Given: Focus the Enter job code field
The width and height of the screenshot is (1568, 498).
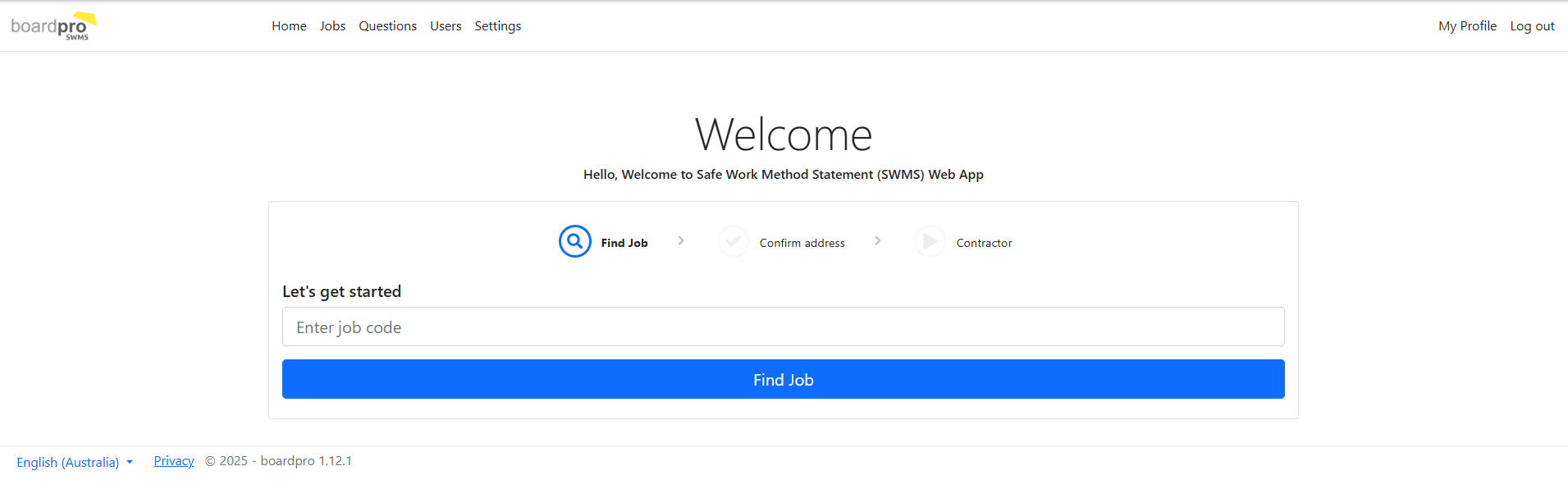Looking at the screenshot, I should pos(783,327).
